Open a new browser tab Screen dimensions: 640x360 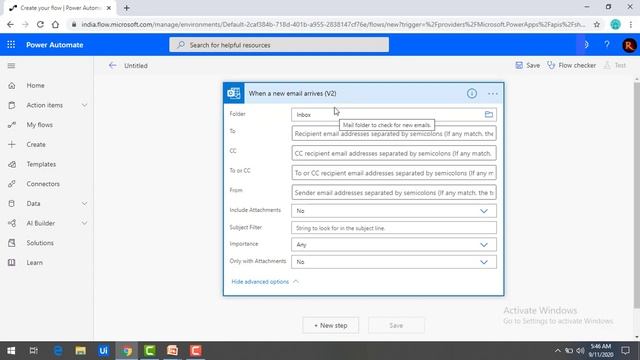127,8
